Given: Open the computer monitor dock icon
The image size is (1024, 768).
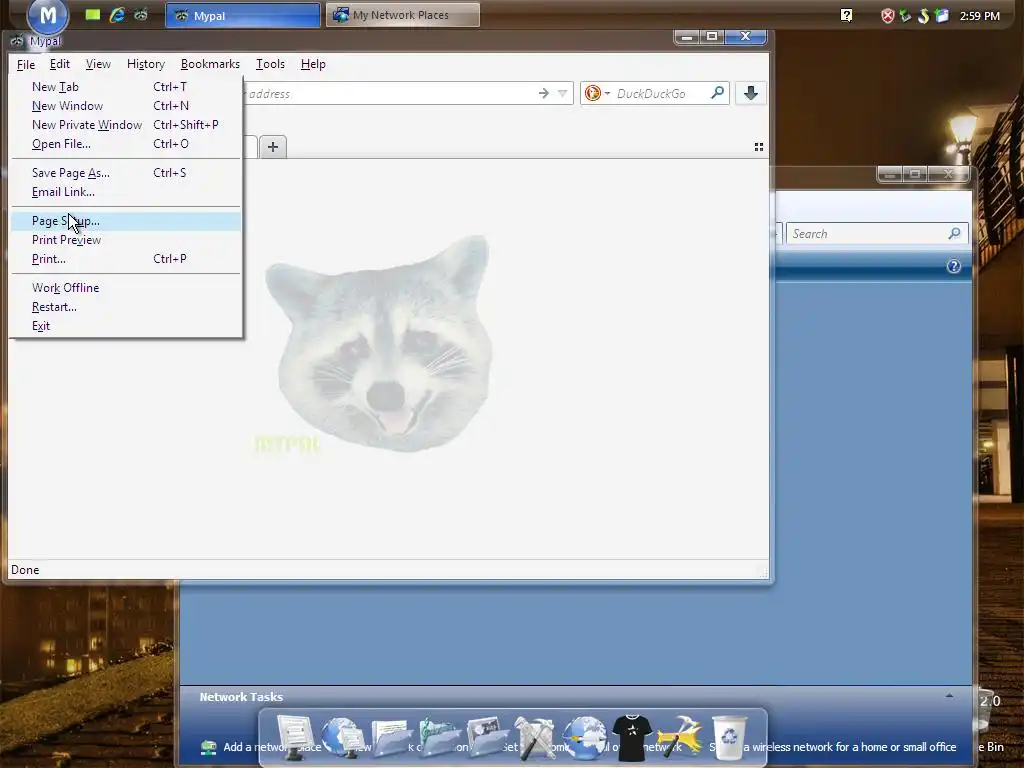Looking at the screenshot, I should pyautogui.click(x=295, y=737).
